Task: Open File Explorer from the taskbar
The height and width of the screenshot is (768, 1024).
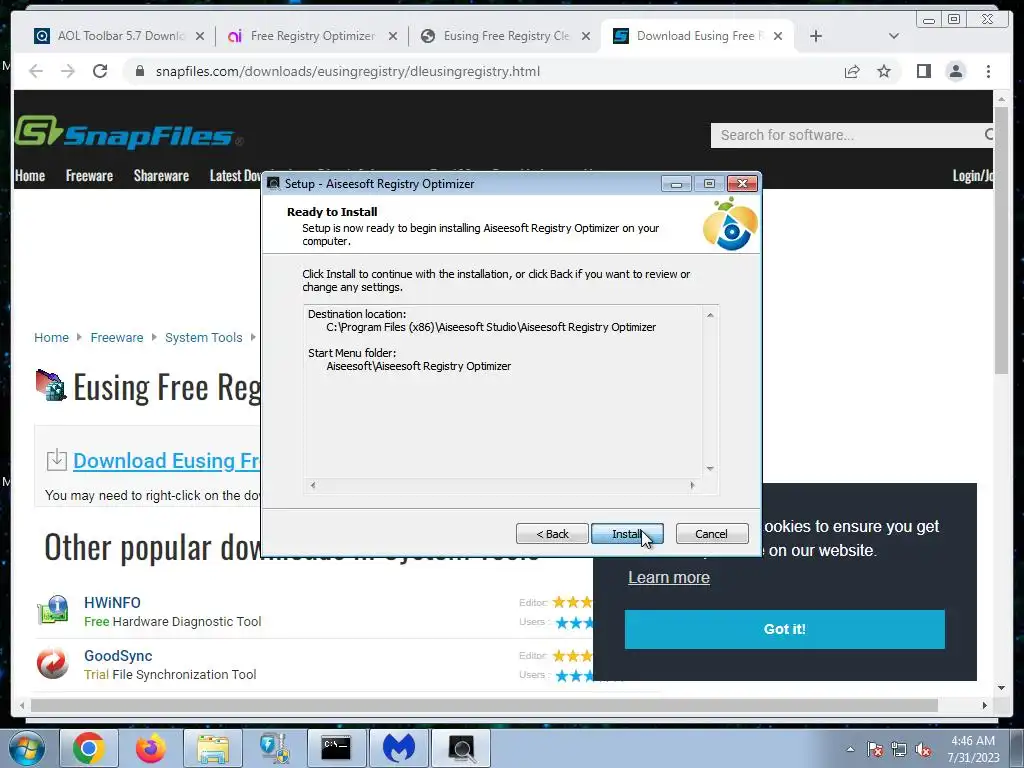Action: click(212, 748)
